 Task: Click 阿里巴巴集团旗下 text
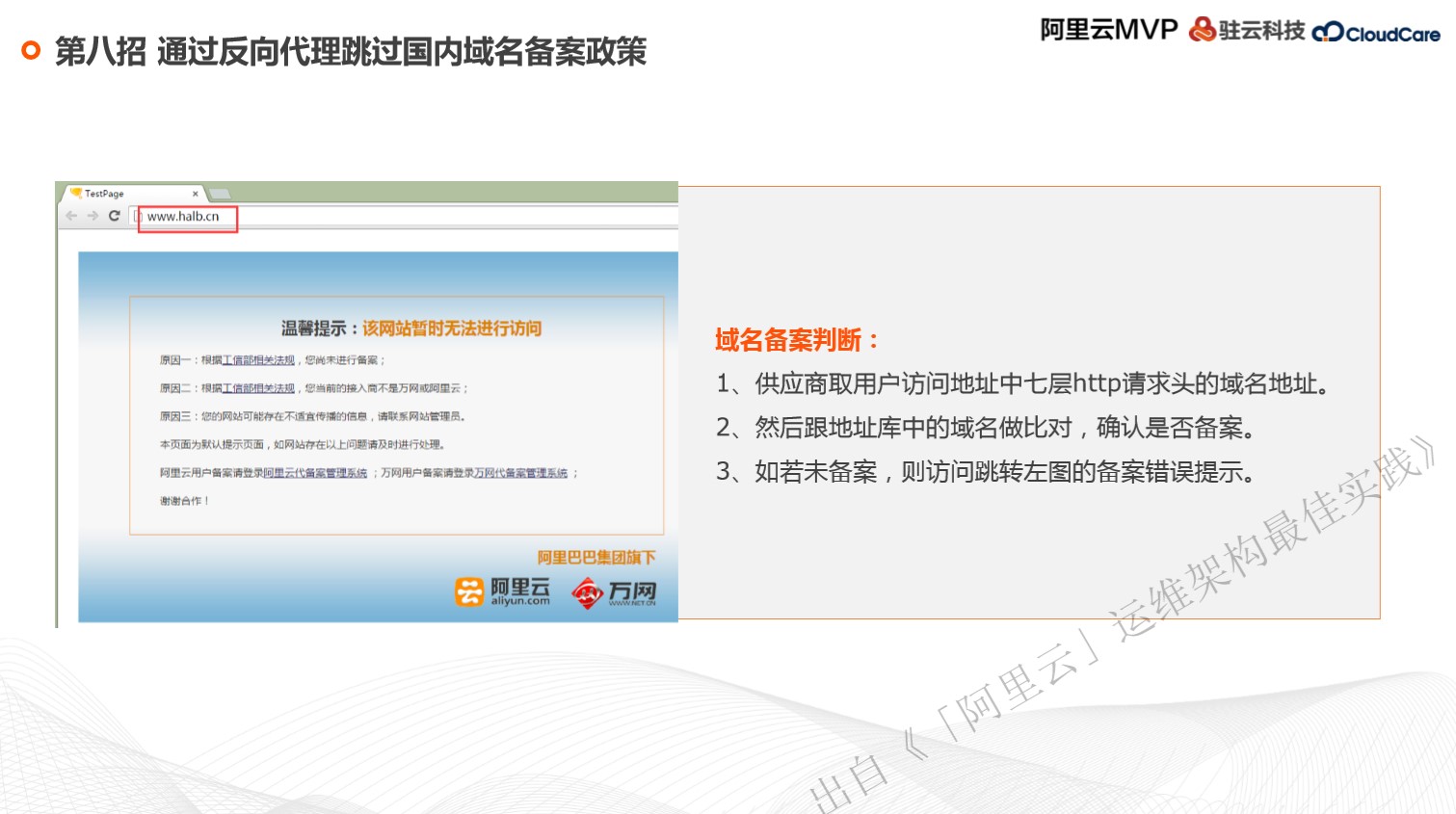[596, 558]
